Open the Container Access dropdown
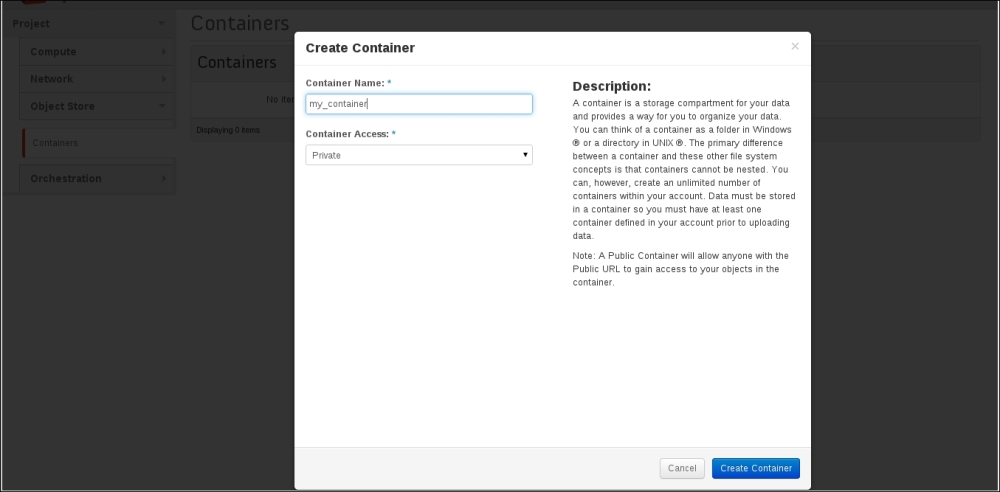Screen dimensions: 1000x492 pos(419,155)
